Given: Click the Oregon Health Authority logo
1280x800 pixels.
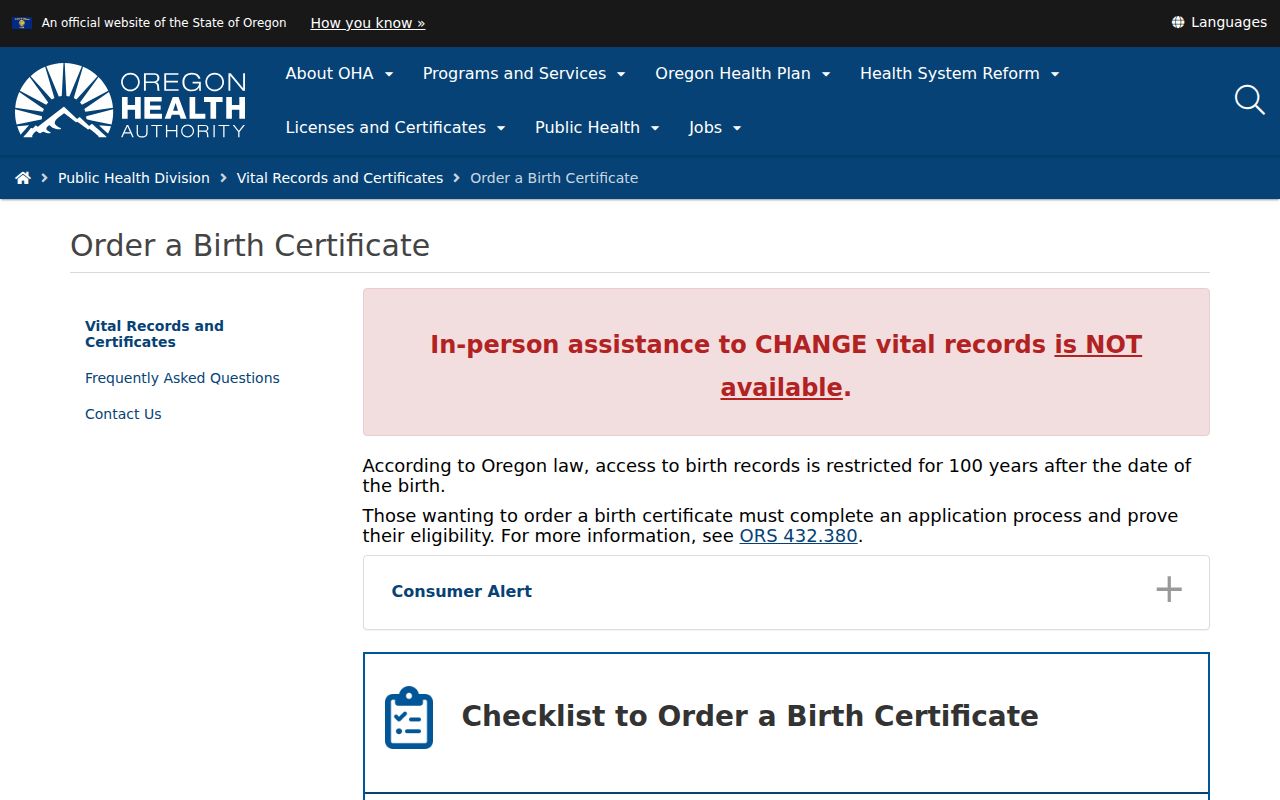Looking at the screenshot, I should tap(130, 101).
